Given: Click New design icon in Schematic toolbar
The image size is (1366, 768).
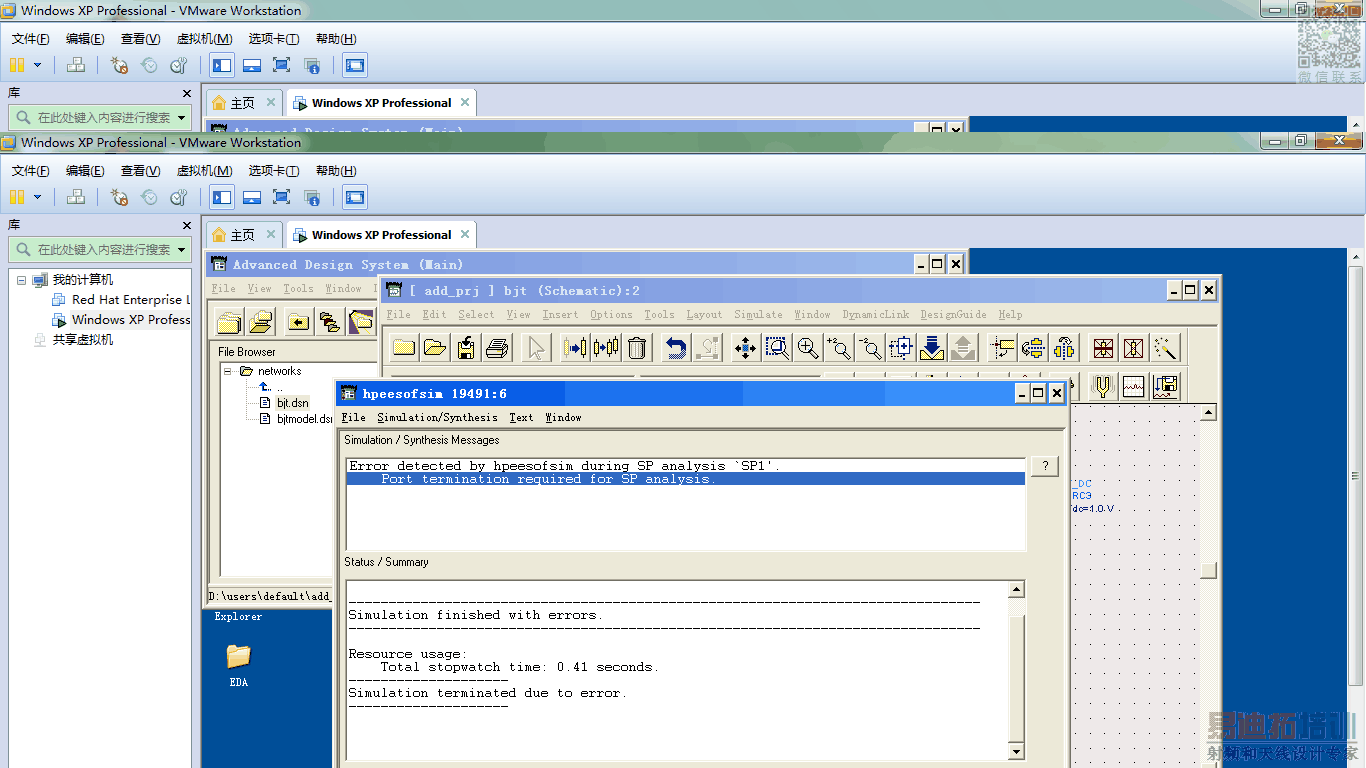Looking at the screenshot, I should 404,348.
